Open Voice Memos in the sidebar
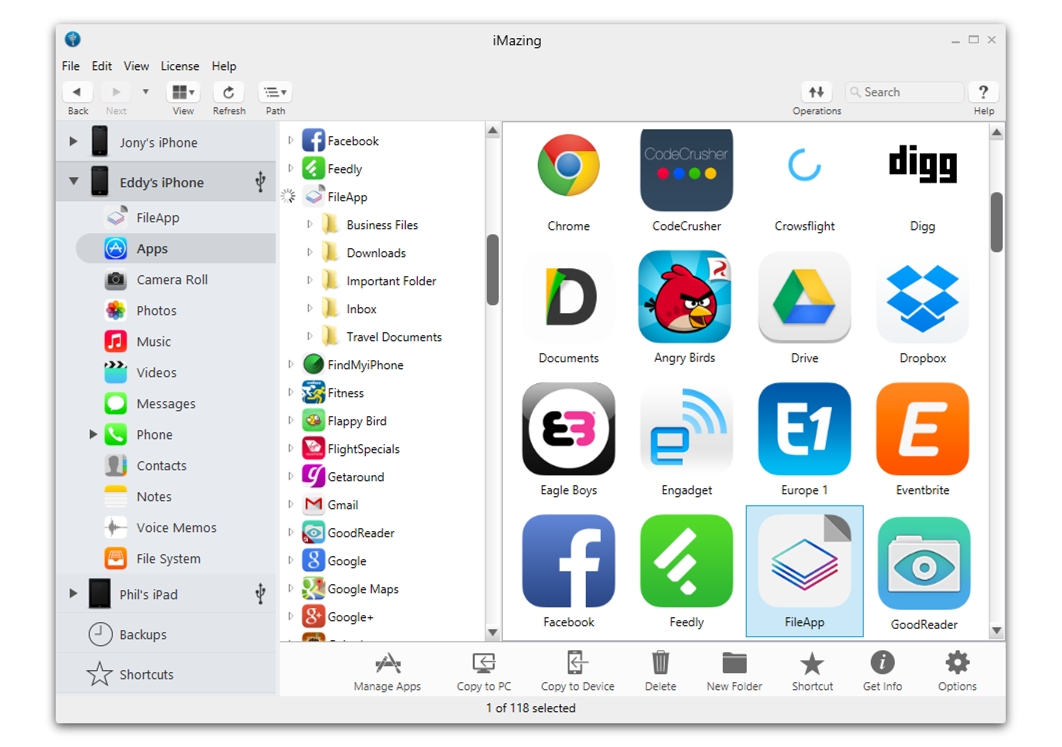This screenshot has width=1062, height=747. tap(175, 527)
